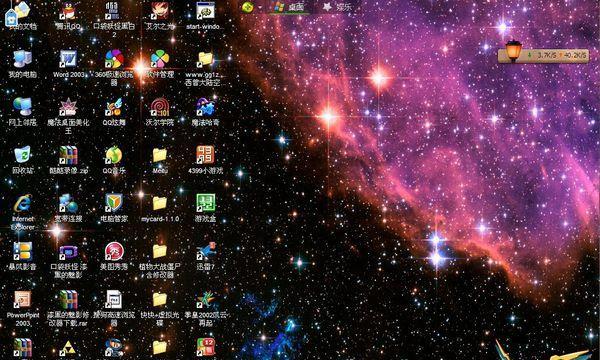Image resolution: width=600 pixels, height=360 pixels.
Task: Switch to the 桌面 tab
Action: pos(290,7)
